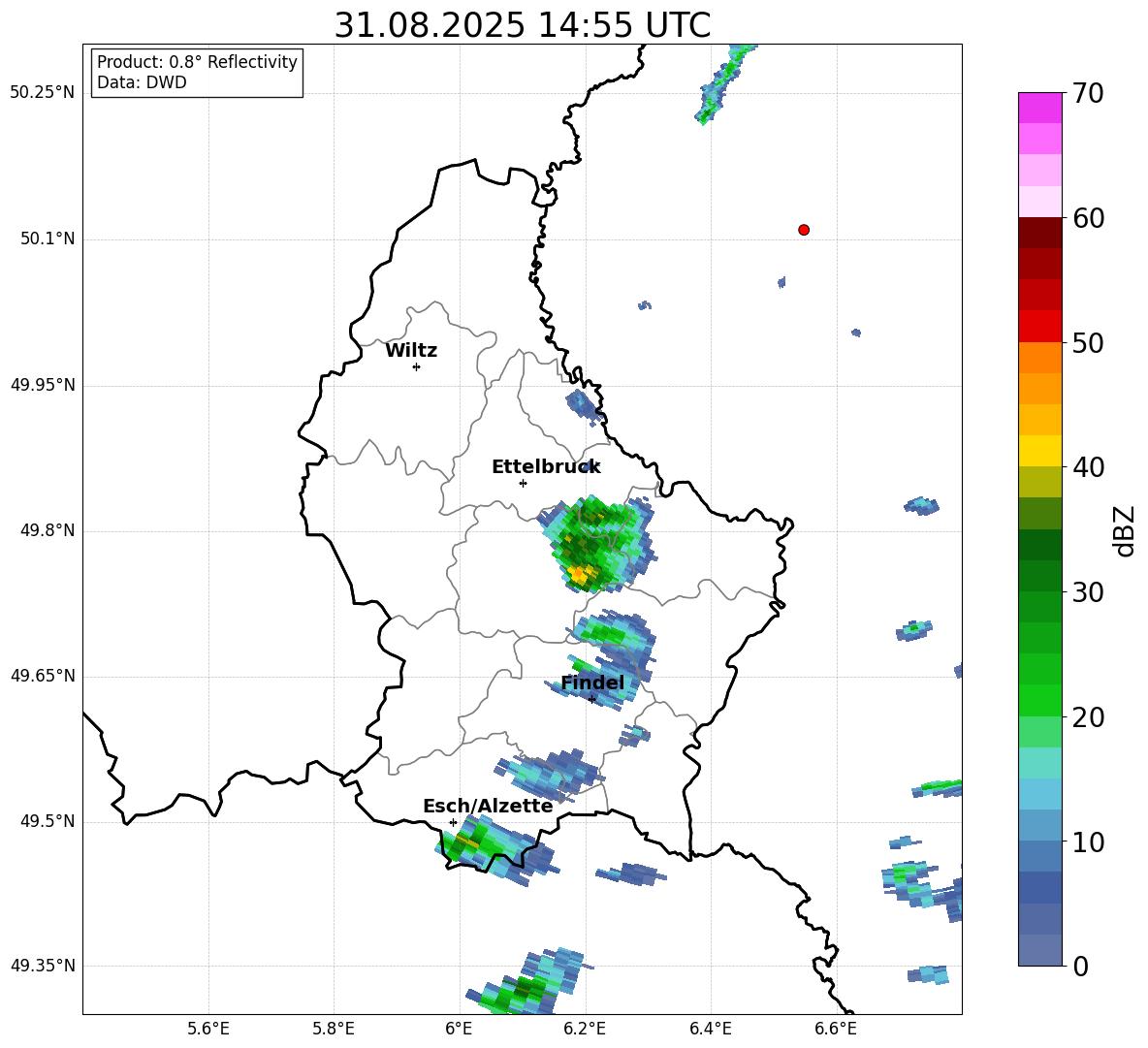This screenshot has height=1048, width=1148.
Task: Click 'Data: DWD' text
Action: click(x=142, y=82)
